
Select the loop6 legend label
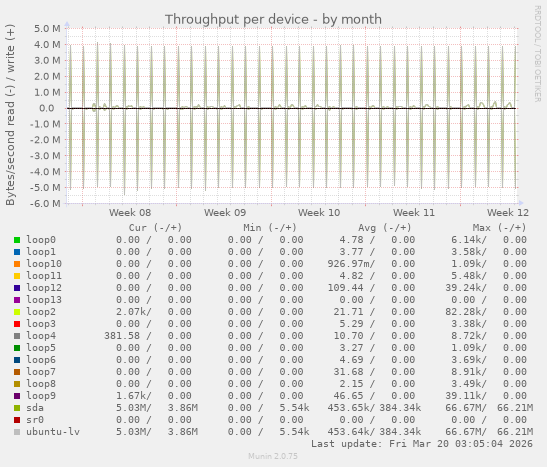point(41,360)
